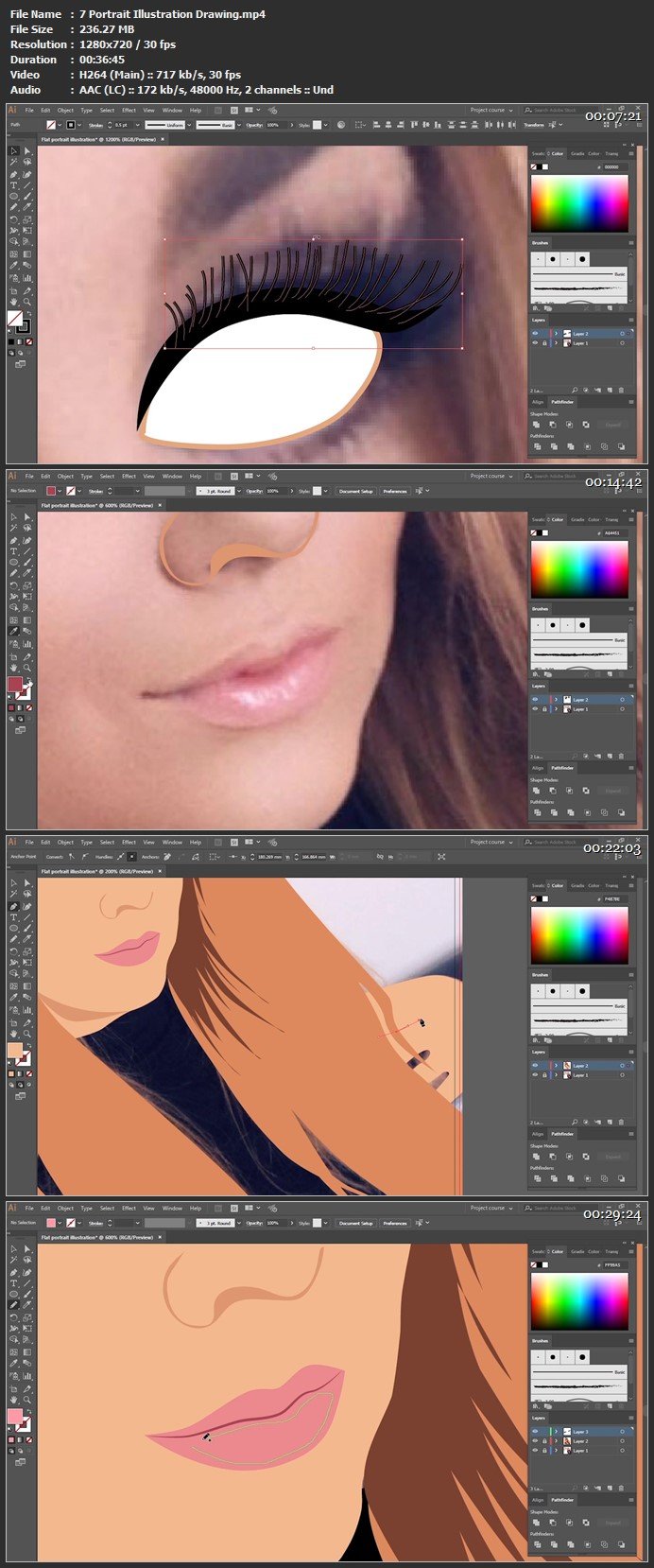Select the Hand tool in the 00:29:24 frame

(14, 1400)
